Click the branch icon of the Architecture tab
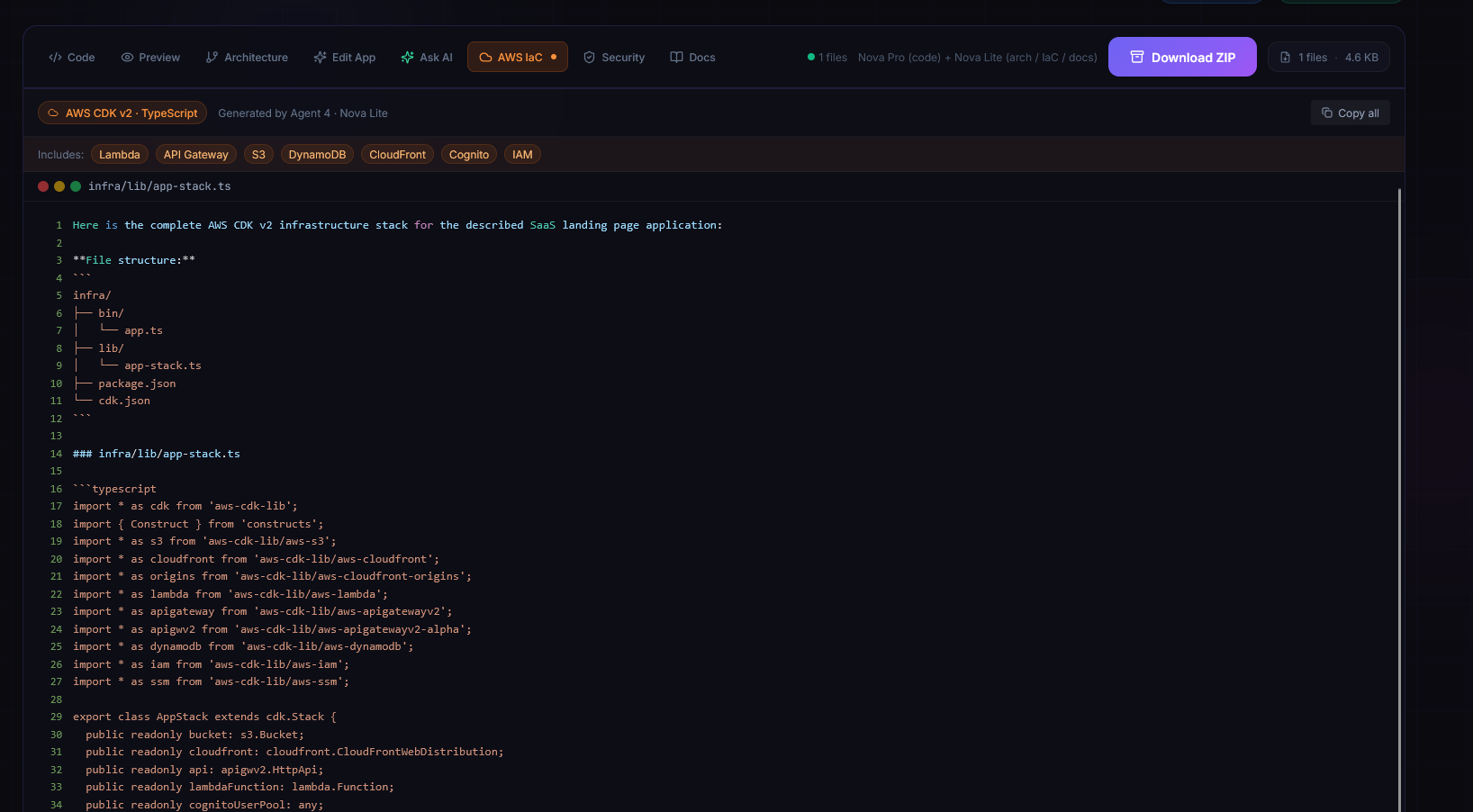Image resolution: width=1473 pixels, height=812 pixels. click(x=212, y=58)
